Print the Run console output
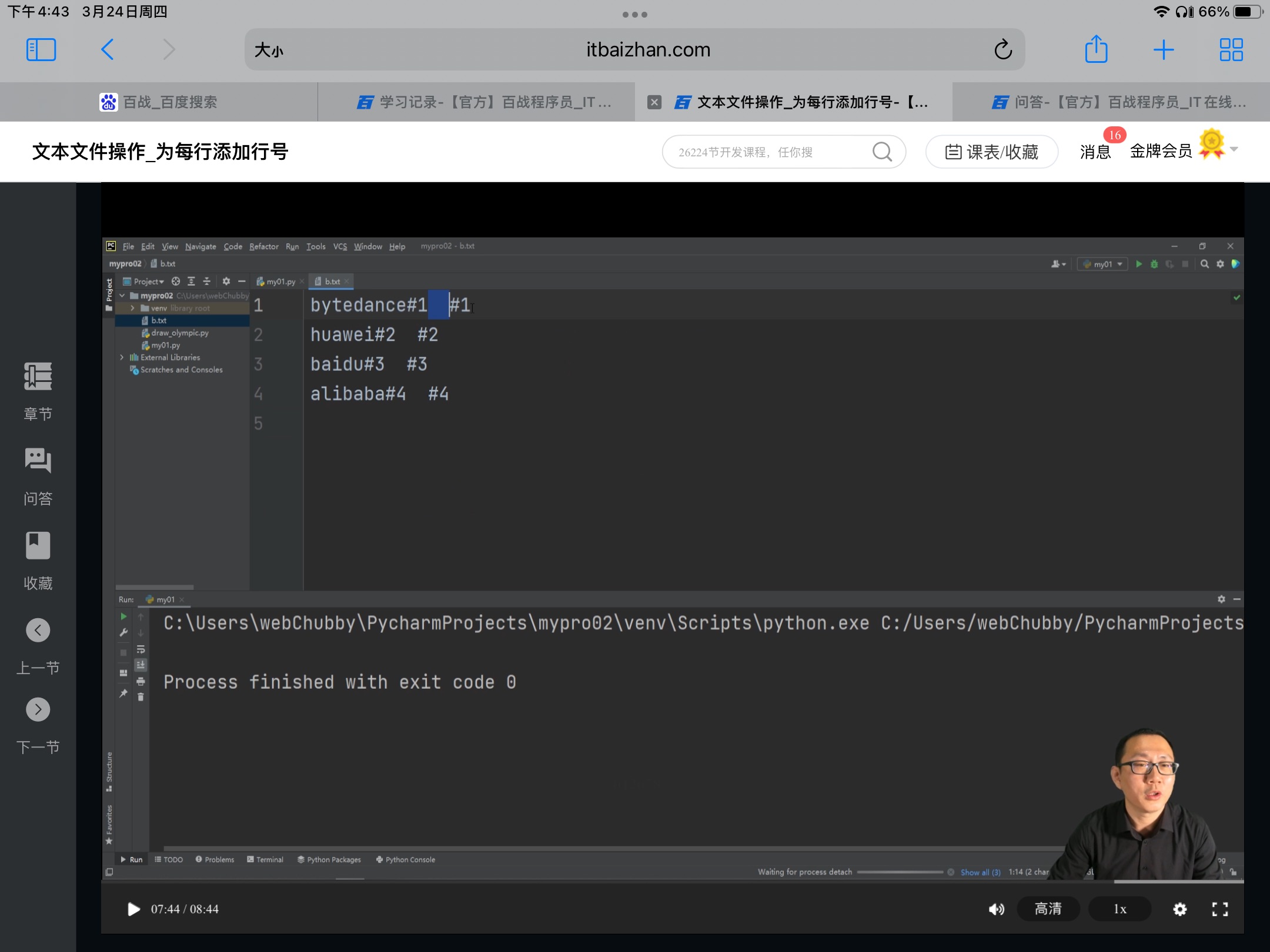1270x952 pixels. tap(141, 682)
